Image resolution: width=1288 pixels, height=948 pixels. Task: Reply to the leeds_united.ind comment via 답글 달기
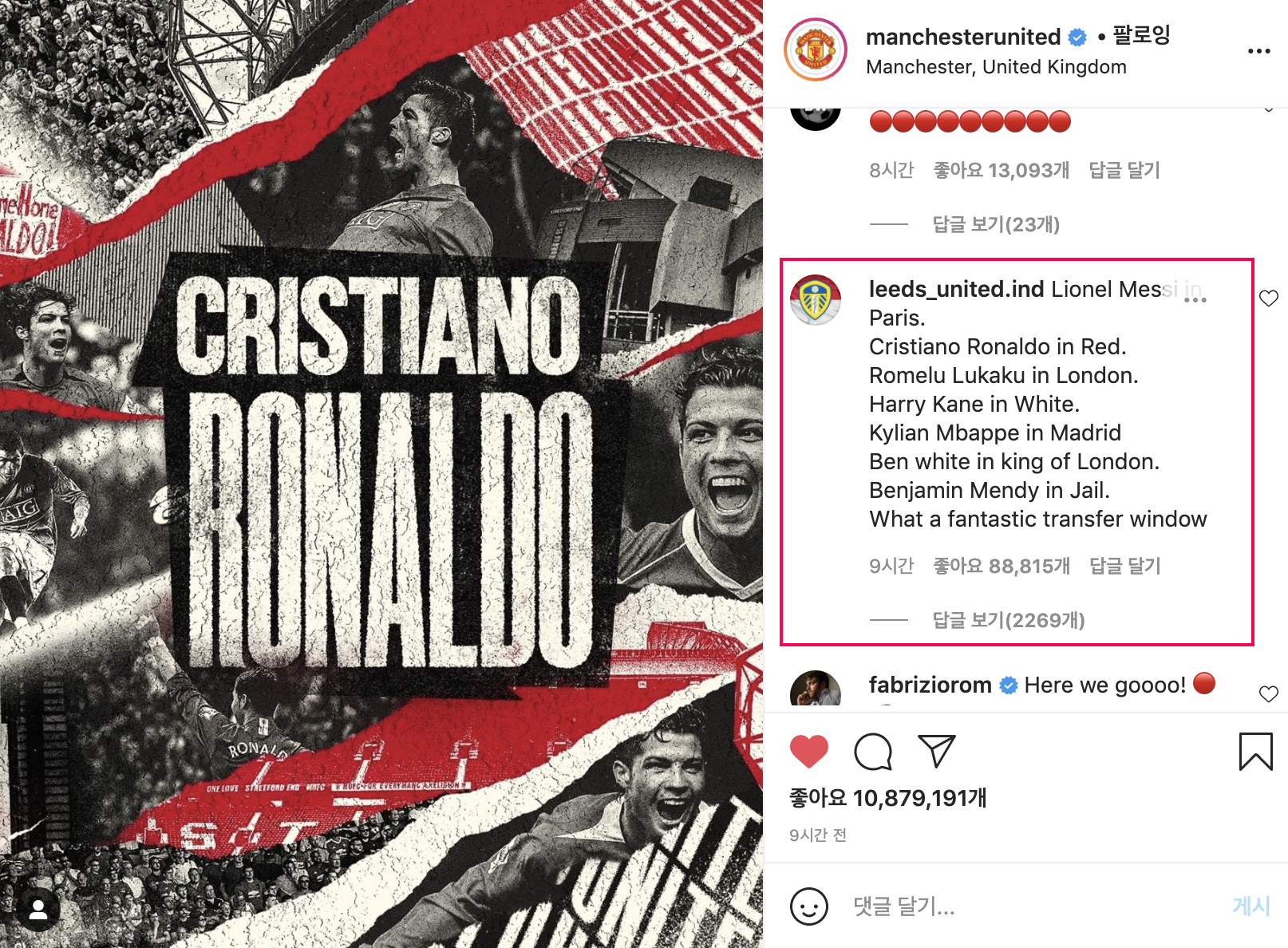tap(1125, 566)
